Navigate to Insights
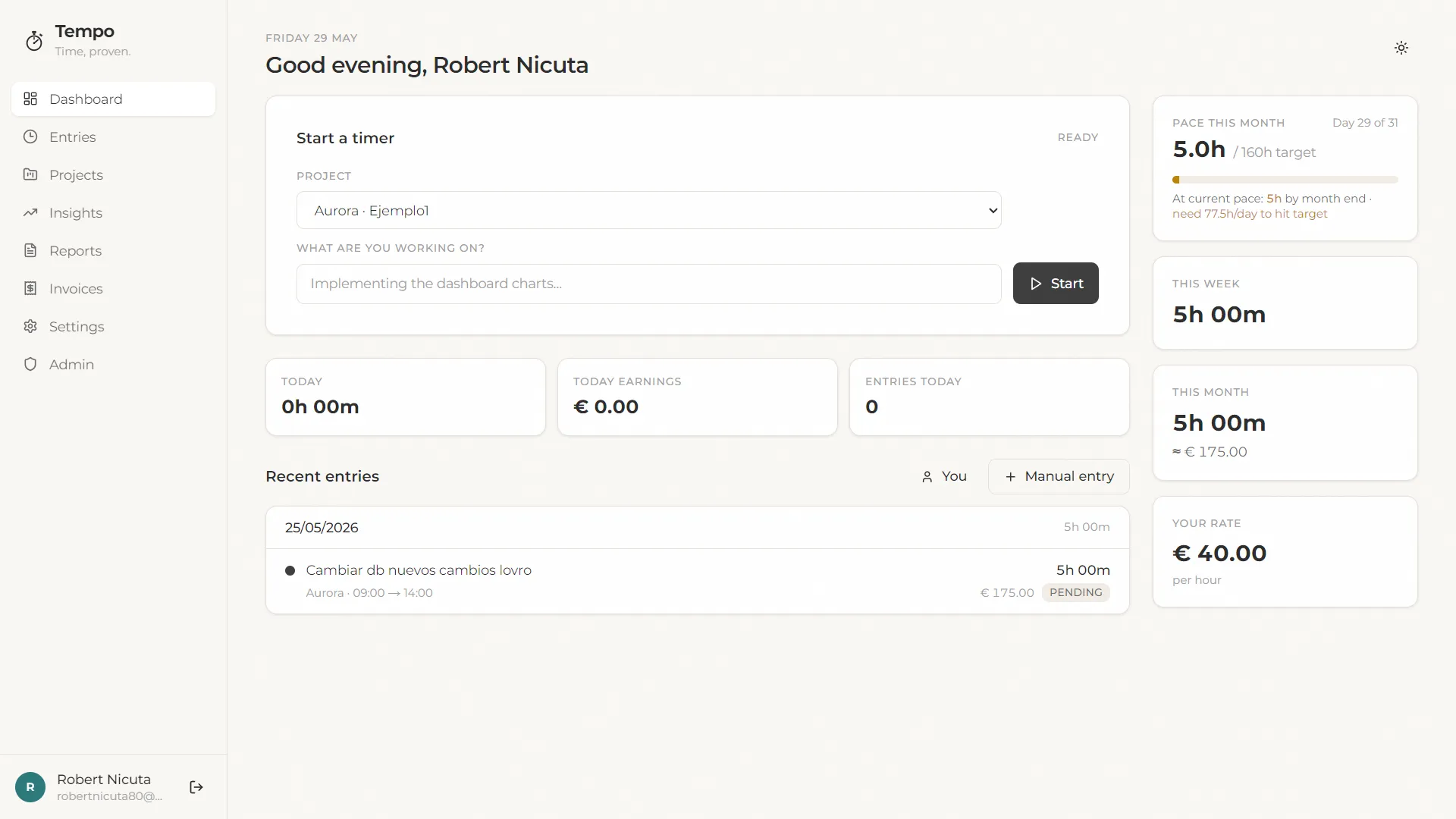Image resolution: width=1456 pixels, height=819 pixels. (x=113, y=212)
